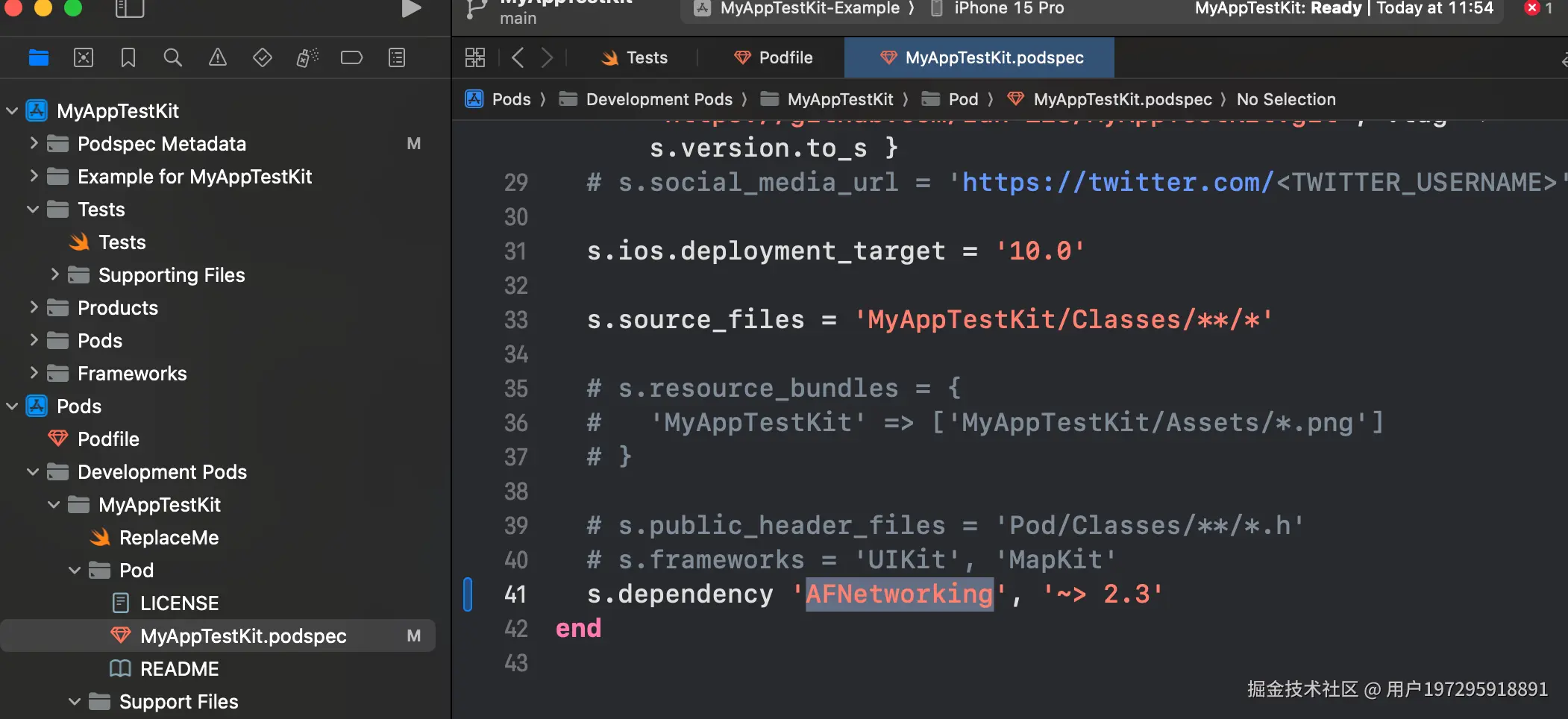Click the deployment target value '10.0'
Viewport: 1568px width, 719px height.
pyautogui.click(x=1040, y=251)
